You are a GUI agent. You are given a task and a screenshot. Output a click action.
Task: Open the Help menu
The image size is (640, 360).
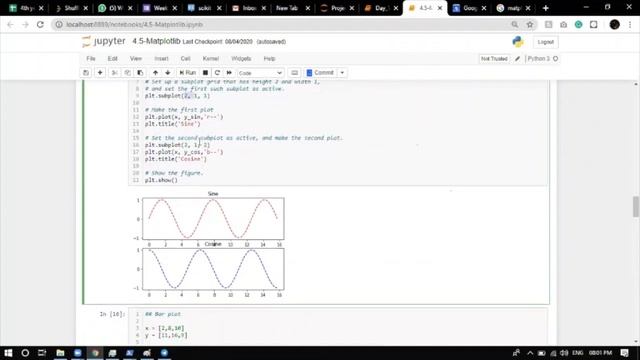pyautogui.click(x=269, y=59)
